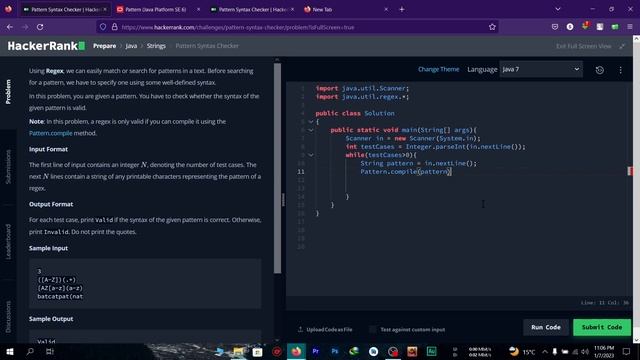640x360 pixels.
Task: Close the Pattern Java Platform SE tab
Action: (198, 9)
